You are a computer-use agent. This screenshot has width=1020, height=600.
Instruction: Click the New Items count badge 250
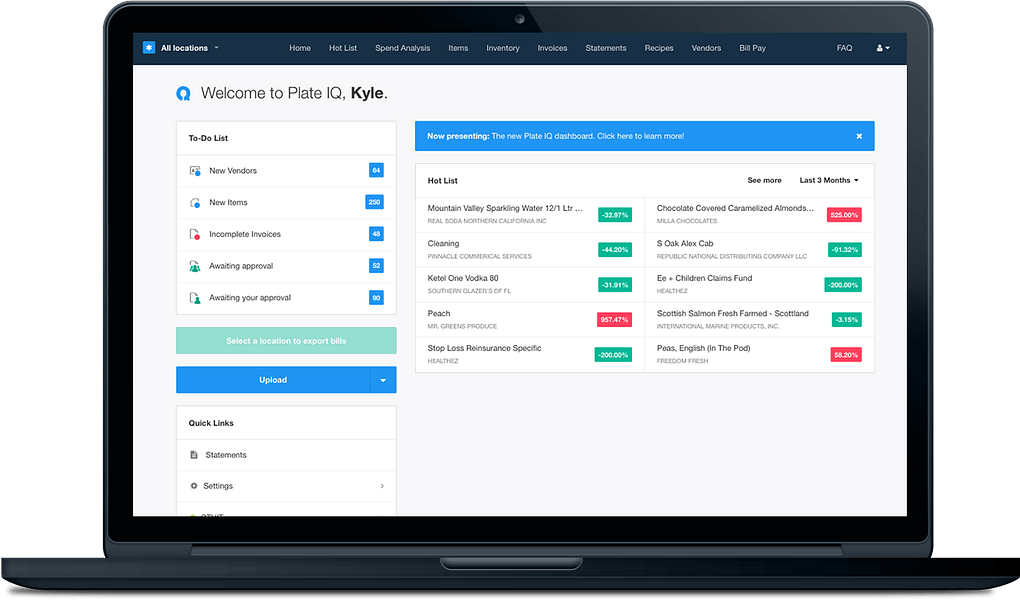[x=375, y=202]
